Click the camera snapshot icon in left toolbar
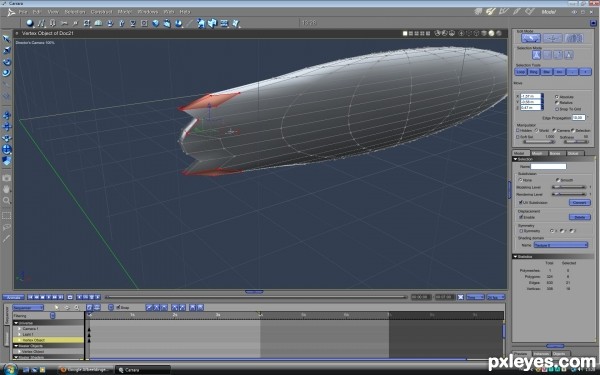 7,178
